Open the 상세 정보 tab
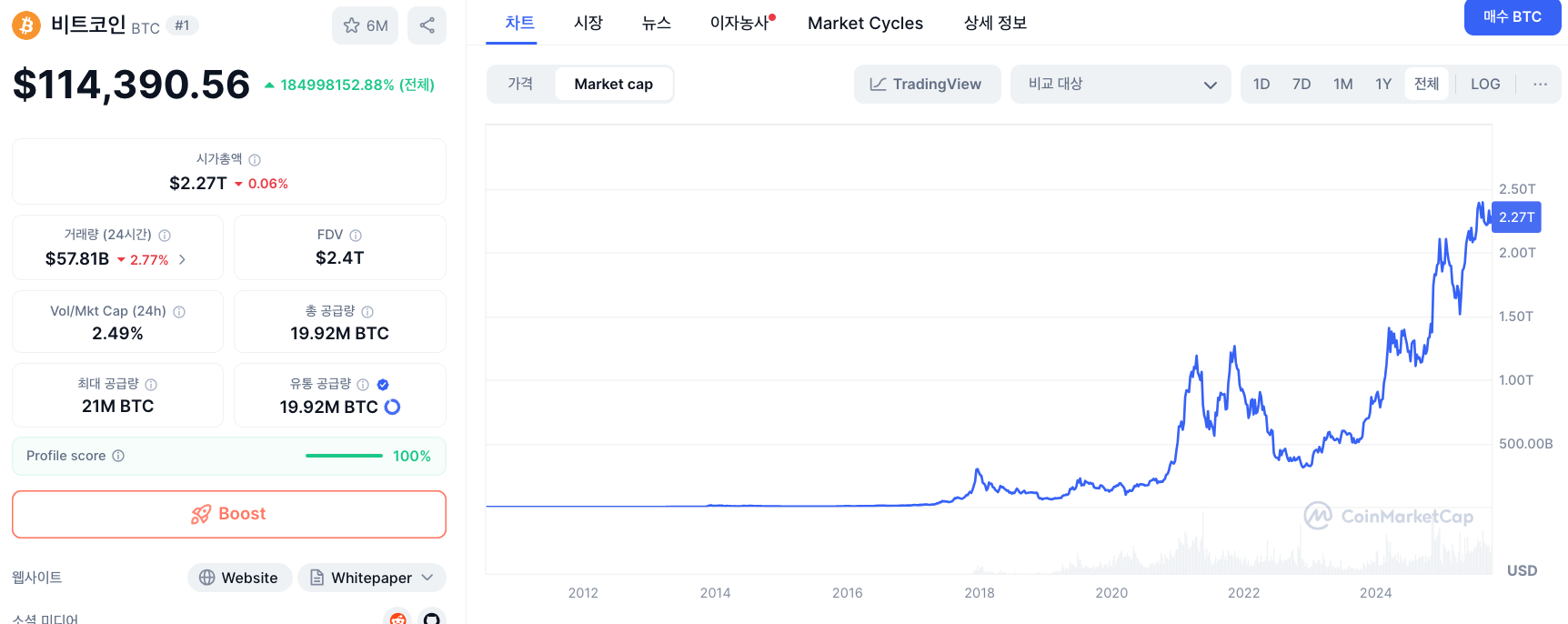Image resolution: width=1568 pixels, height=624 pixels. point(995,23)
